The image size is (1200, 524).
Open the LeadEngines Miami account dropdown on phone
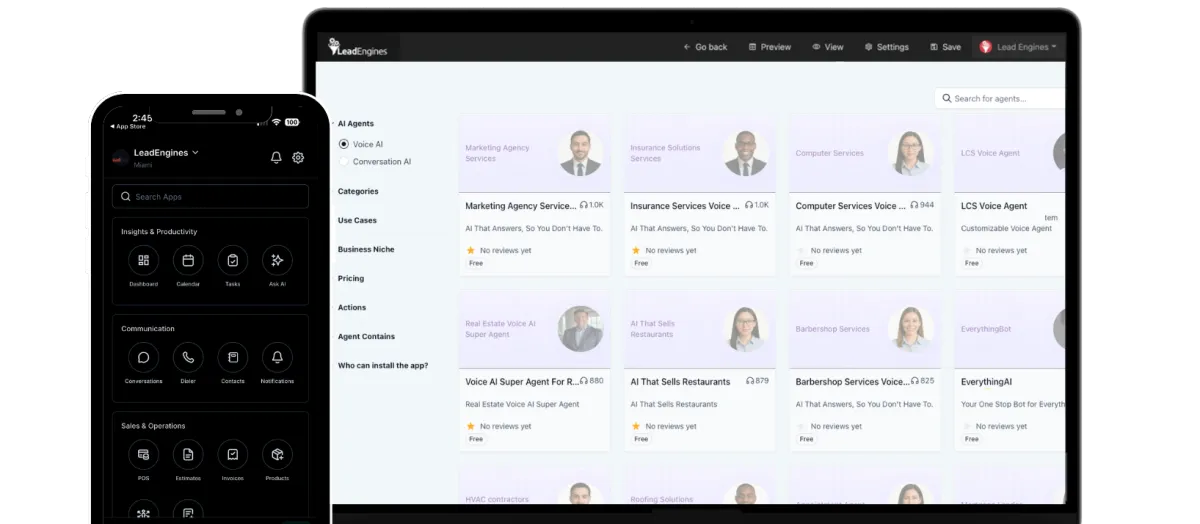coord(166,153)
